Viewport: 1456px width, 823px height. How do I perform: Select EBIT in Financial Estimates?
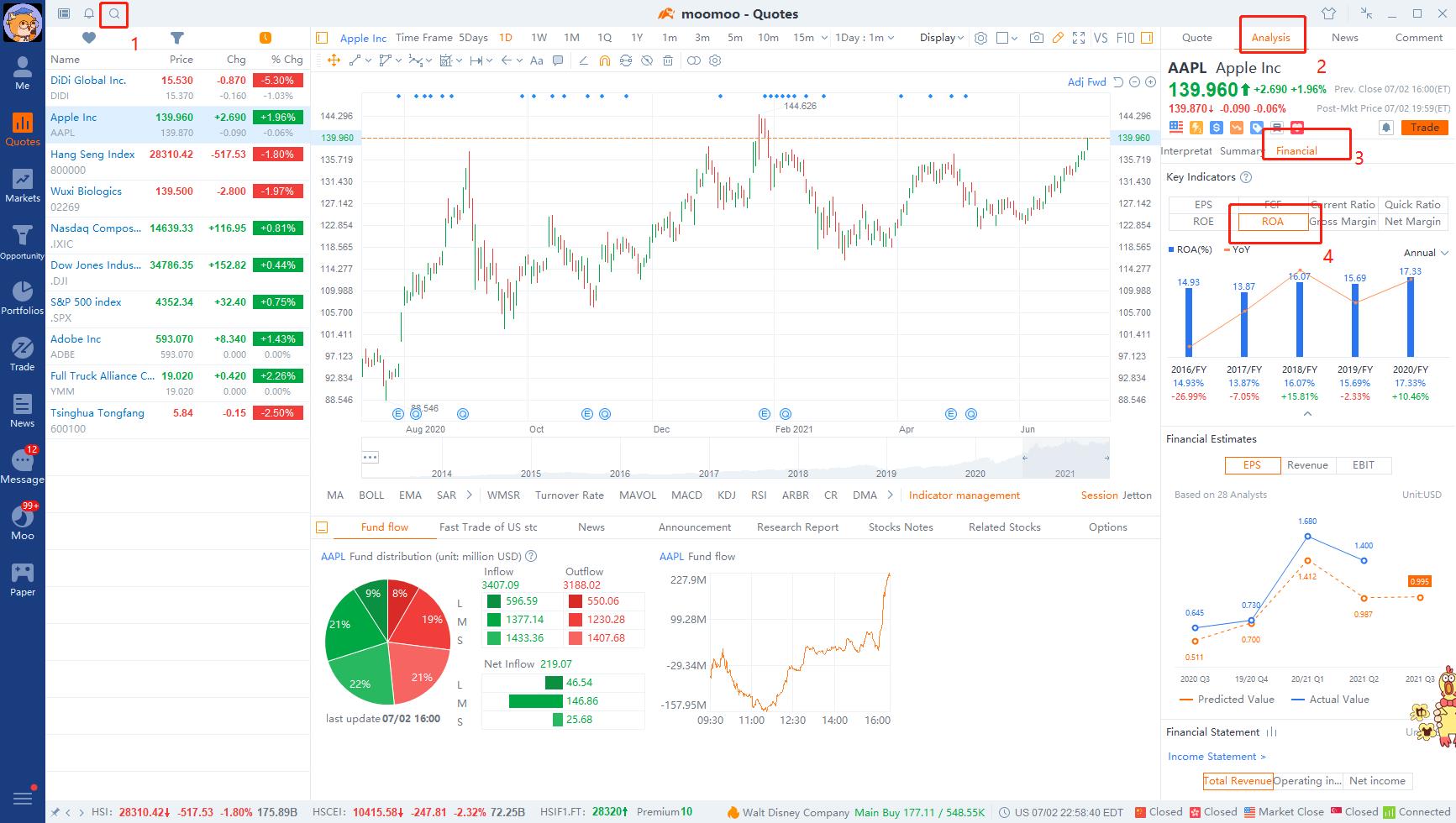pos(1363,465)
